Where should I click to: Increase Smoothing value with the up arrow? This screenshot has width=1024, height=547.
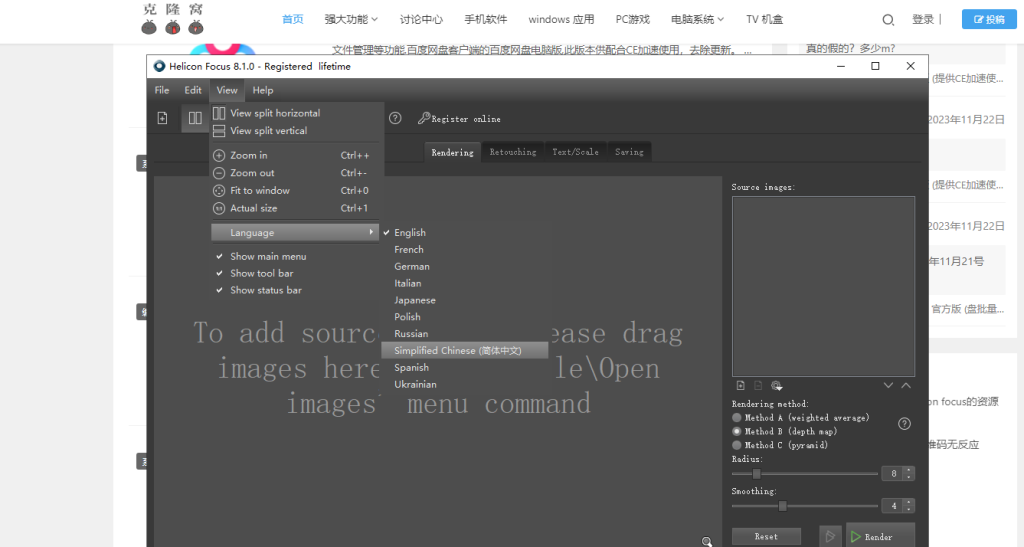(x=908, y=502)
